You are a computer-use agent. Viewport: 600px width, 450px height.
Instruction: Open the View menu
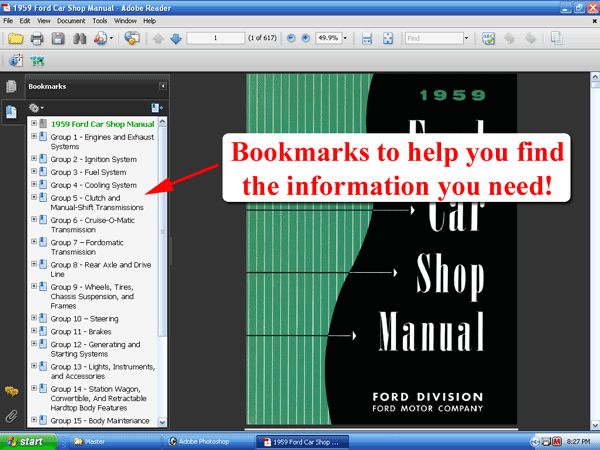click(x=44, y=21)
